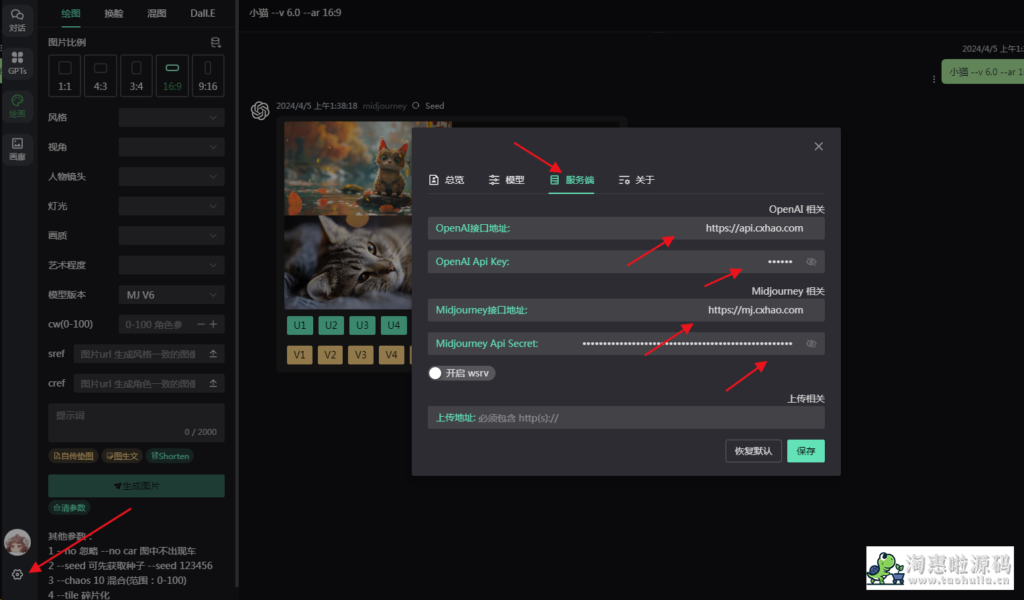Upscale image with U4 button

394,325
